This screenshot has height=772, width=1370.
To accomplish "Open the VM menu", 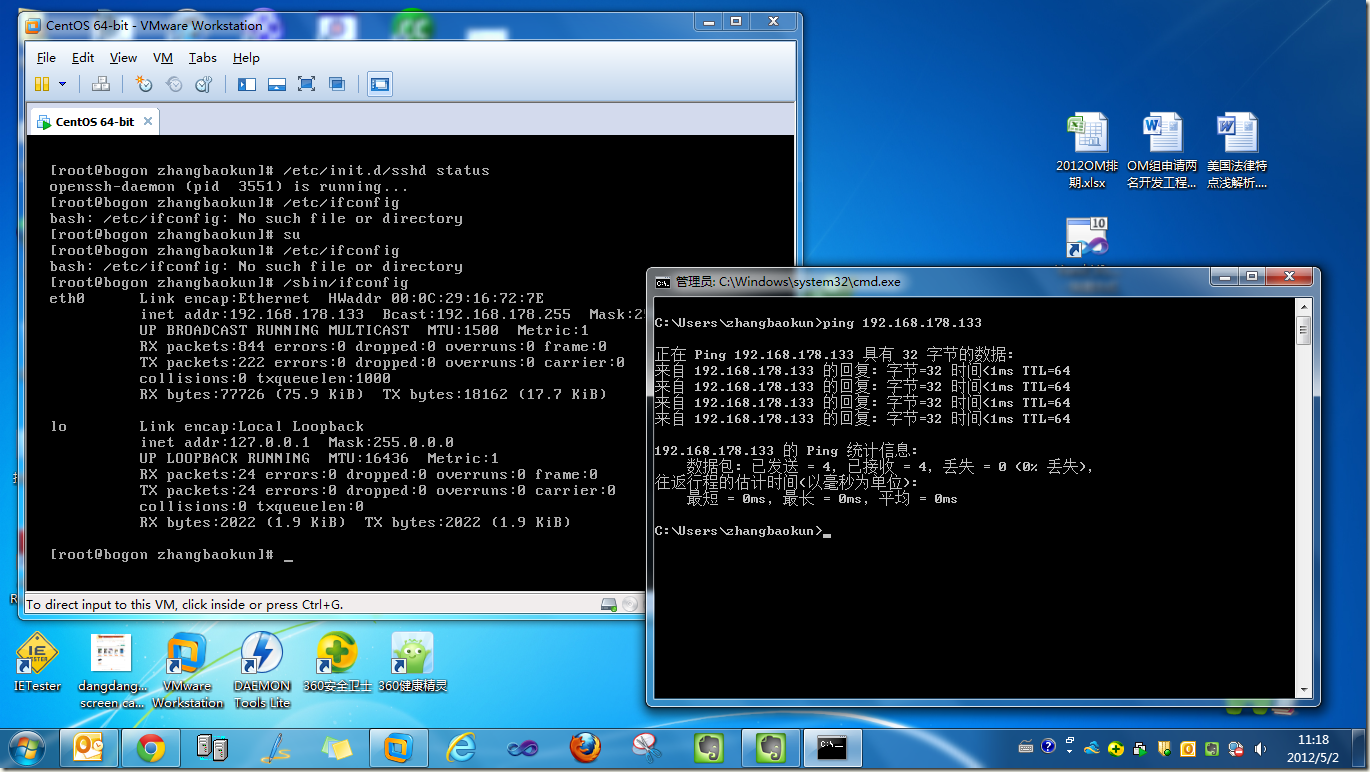I will (163, 58).
